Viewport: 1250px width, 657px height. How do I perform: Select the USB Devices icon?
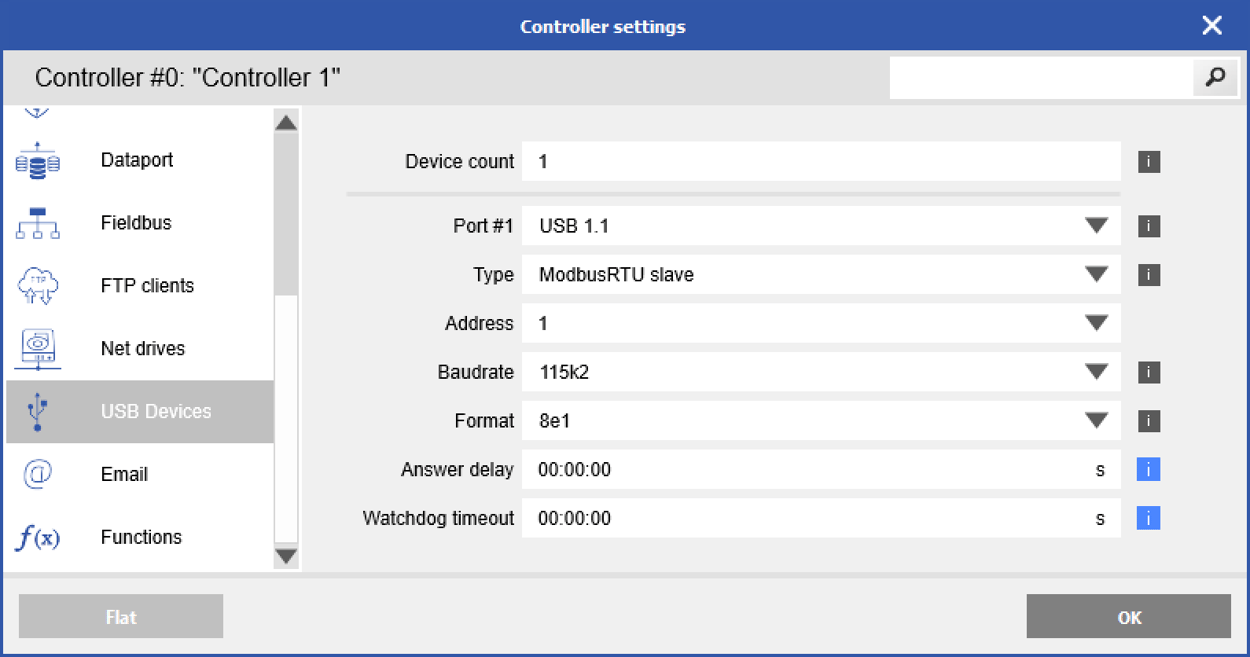pos(37,411)
